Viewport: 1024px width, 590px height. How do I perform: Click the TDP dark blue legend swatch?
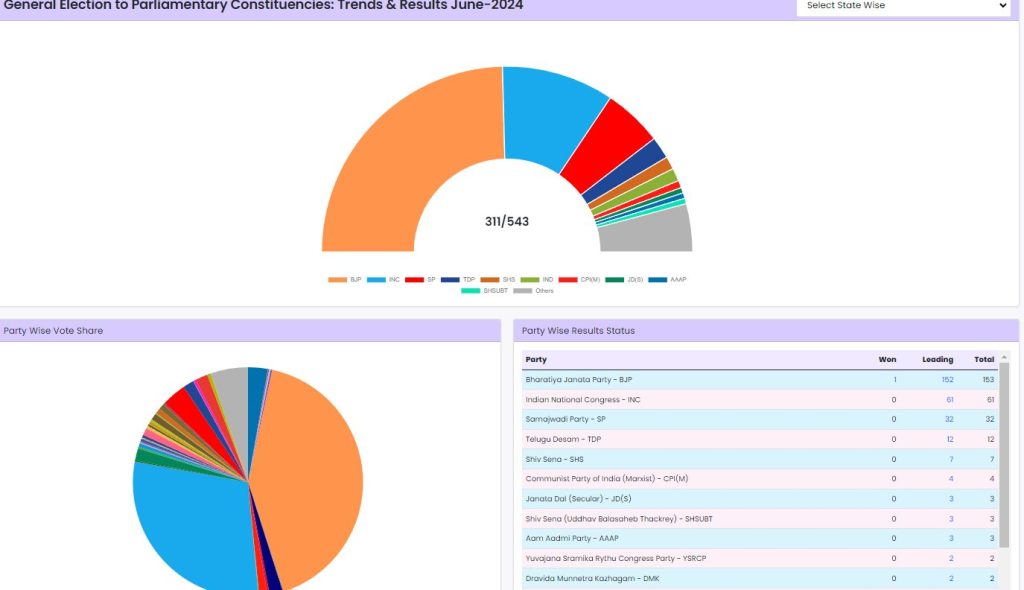tap(450, 279)
